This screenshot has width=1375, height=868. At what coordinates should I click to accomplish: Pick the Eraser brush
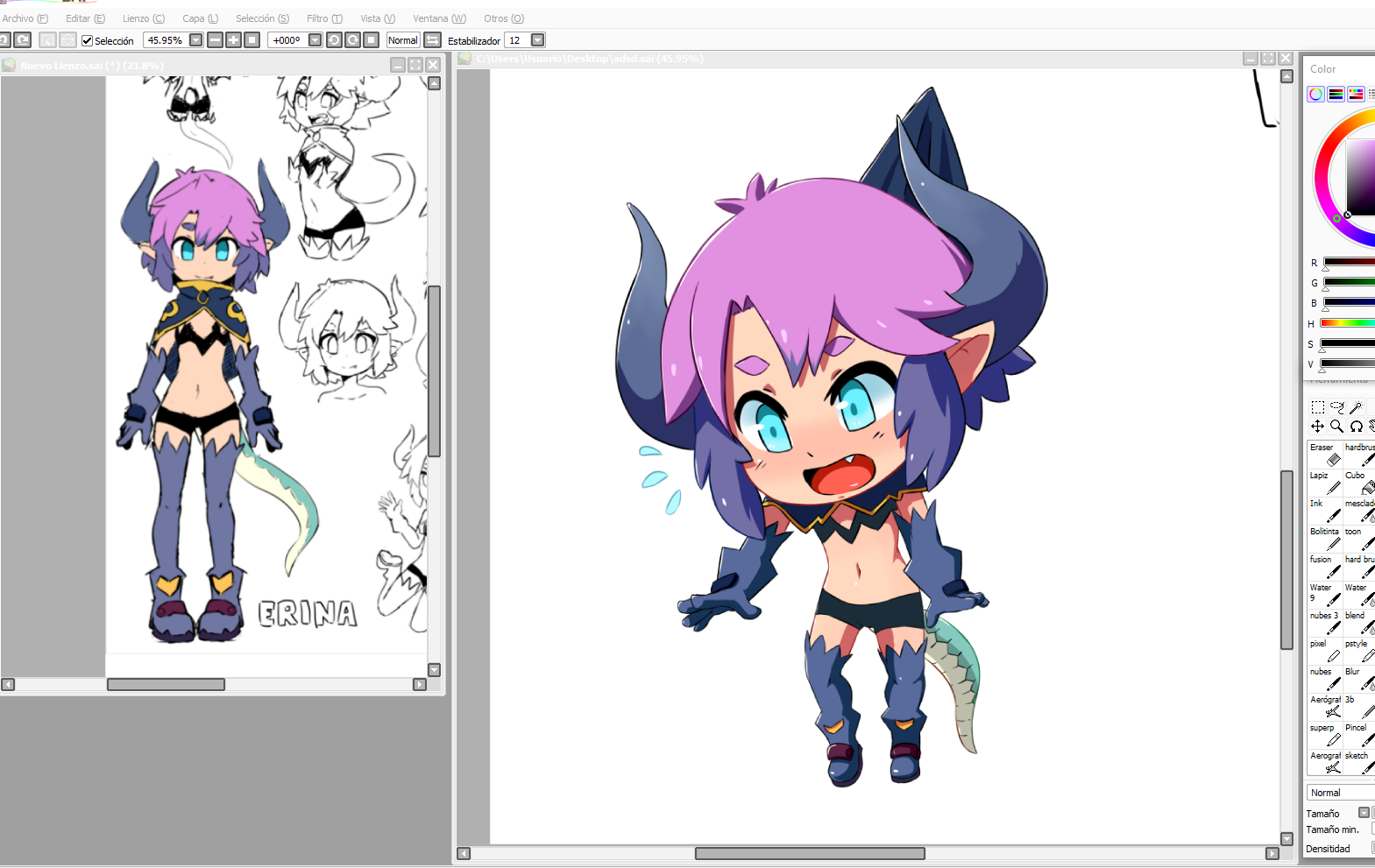tap(1325, 454)
